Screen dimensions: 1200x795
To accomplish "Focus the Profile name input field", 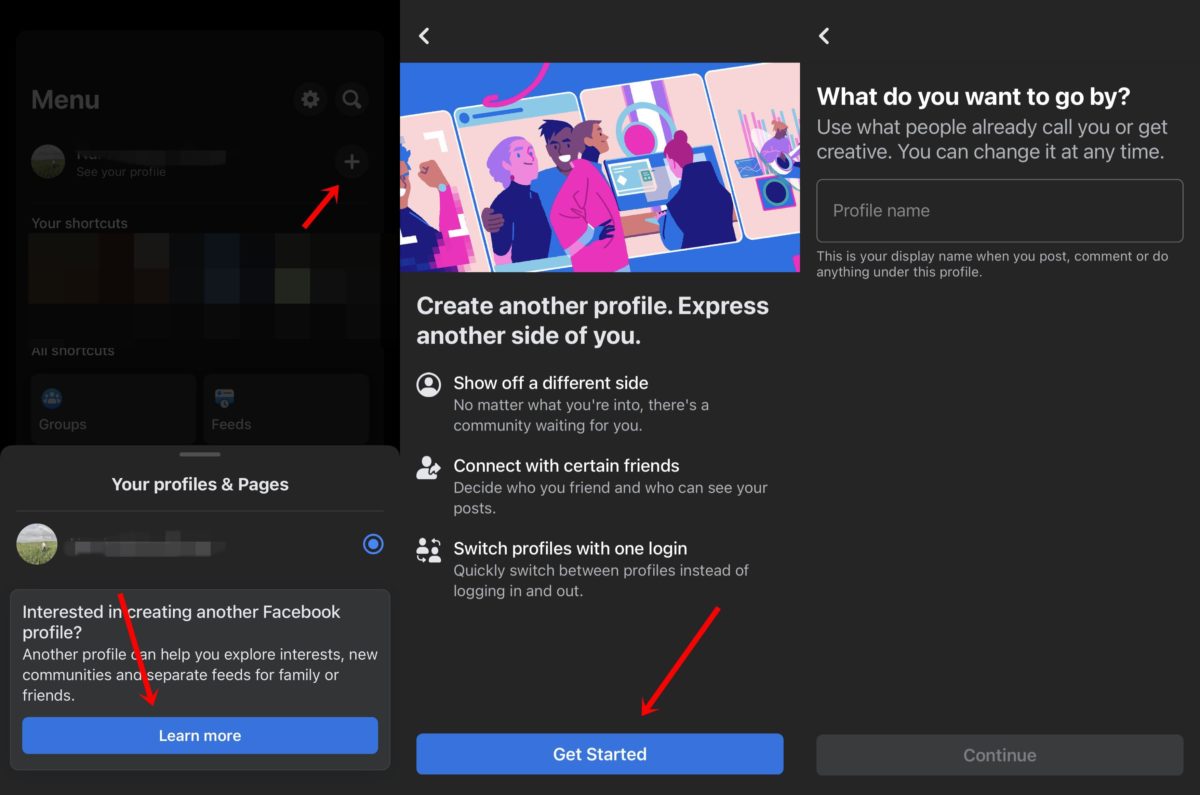I will (999, 211).
